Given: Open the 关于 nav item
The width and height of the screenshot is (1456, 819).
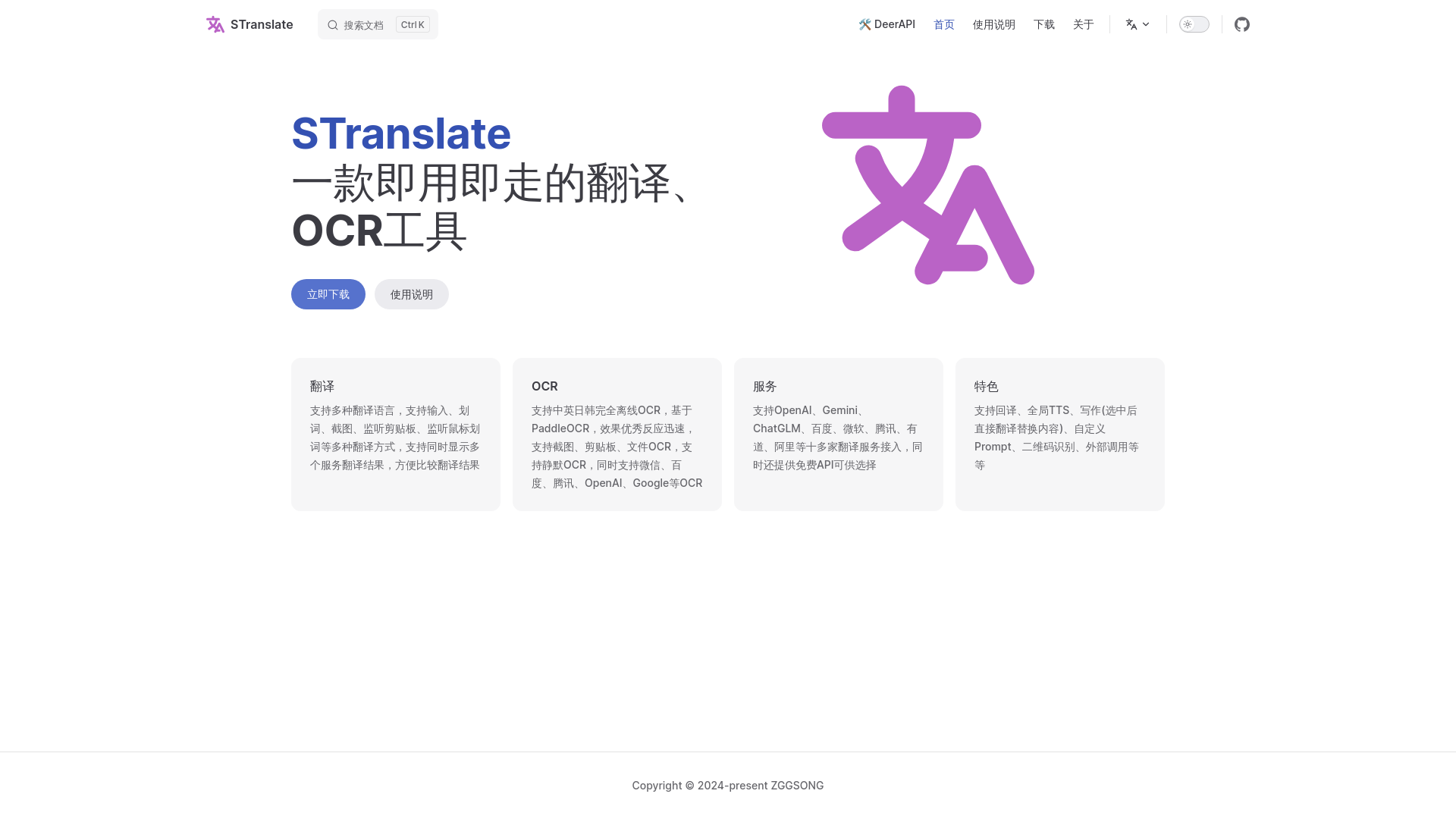Looking at the screenshot, I should [x=1084, y=24].
